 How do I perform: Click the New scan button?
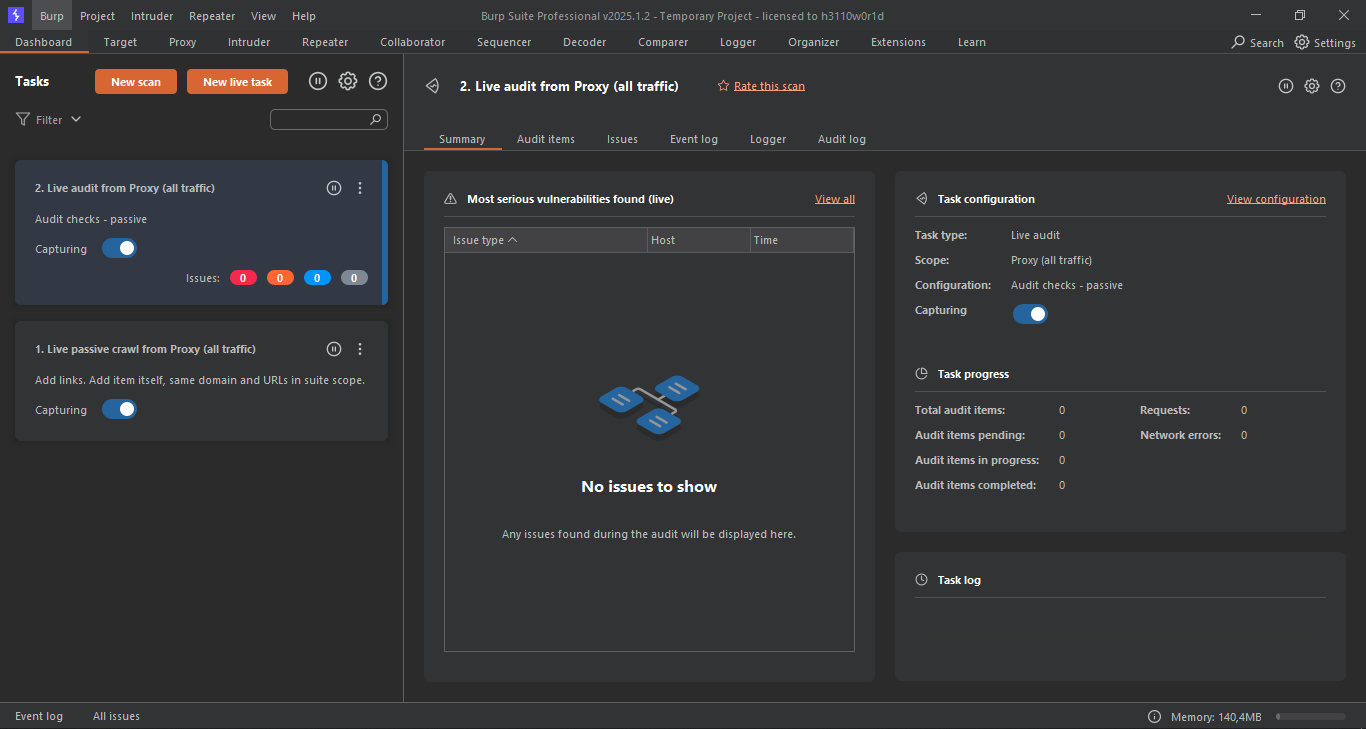click(136, 81)
